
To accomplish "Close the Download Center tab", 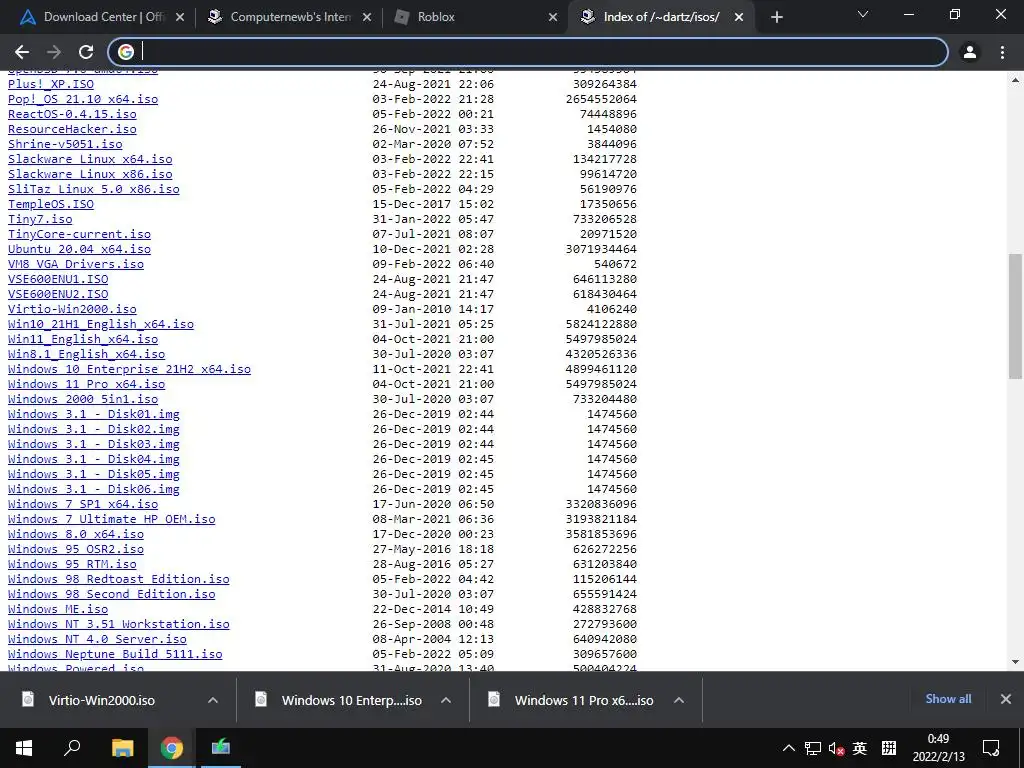I will point(180,17).
